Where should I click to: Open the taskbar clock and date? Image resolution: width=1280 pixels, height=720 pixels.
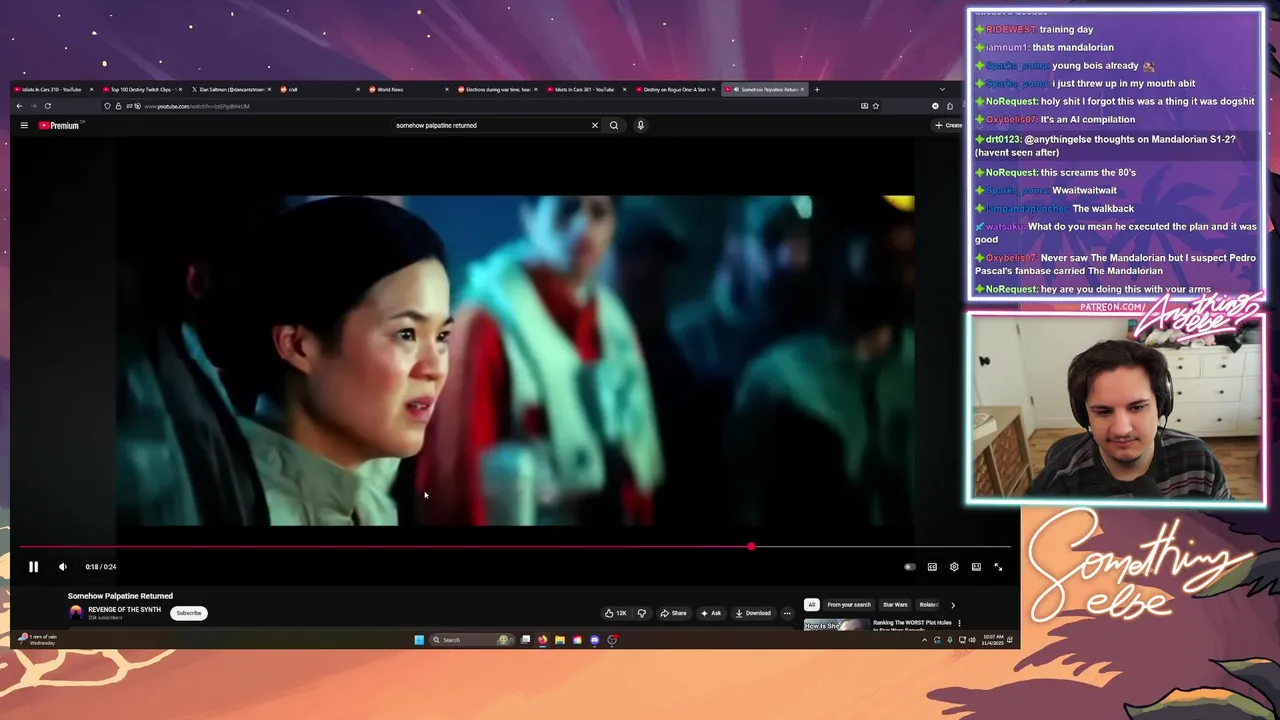click(x=993, y=639)
